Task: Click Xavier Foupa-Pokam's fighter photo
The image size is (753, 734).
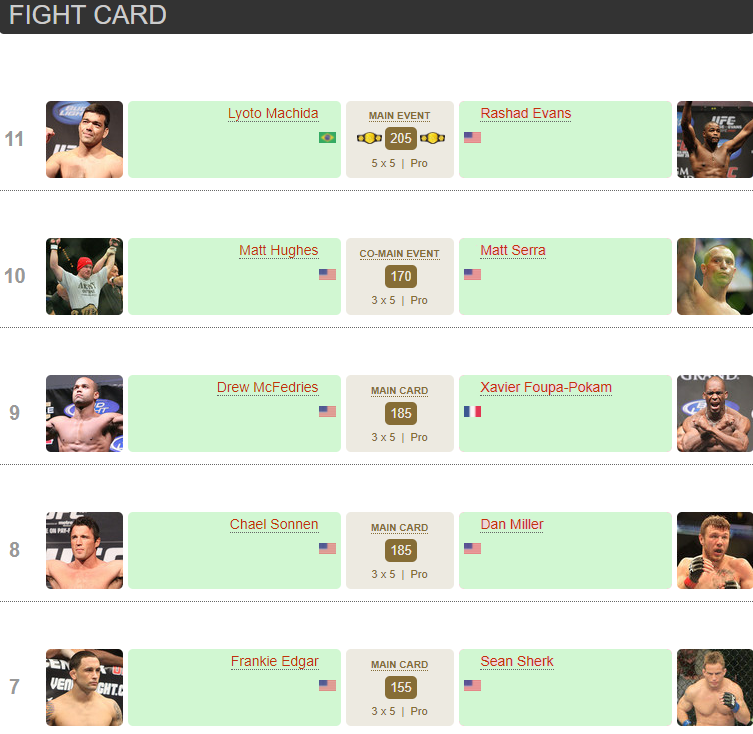Action: (714, 413)
